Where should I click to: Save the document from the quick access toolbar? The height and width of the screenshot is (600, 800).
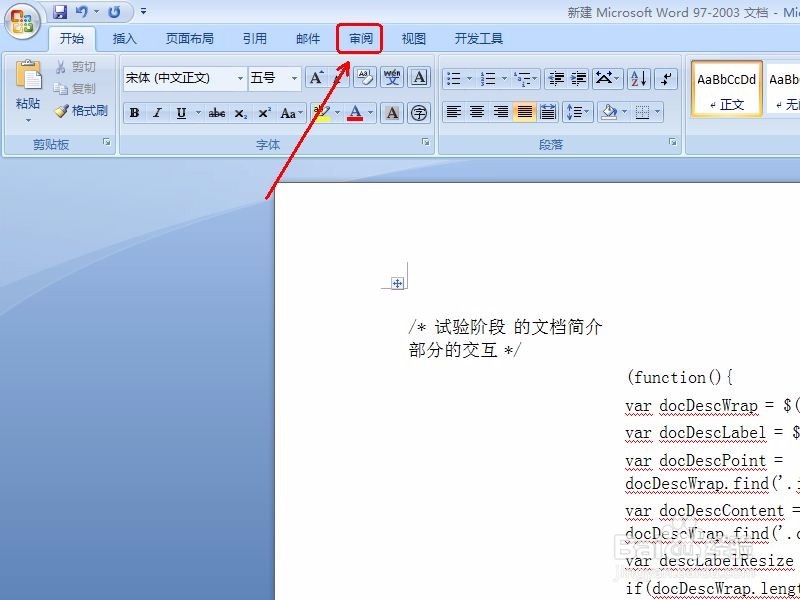[60, 11]
